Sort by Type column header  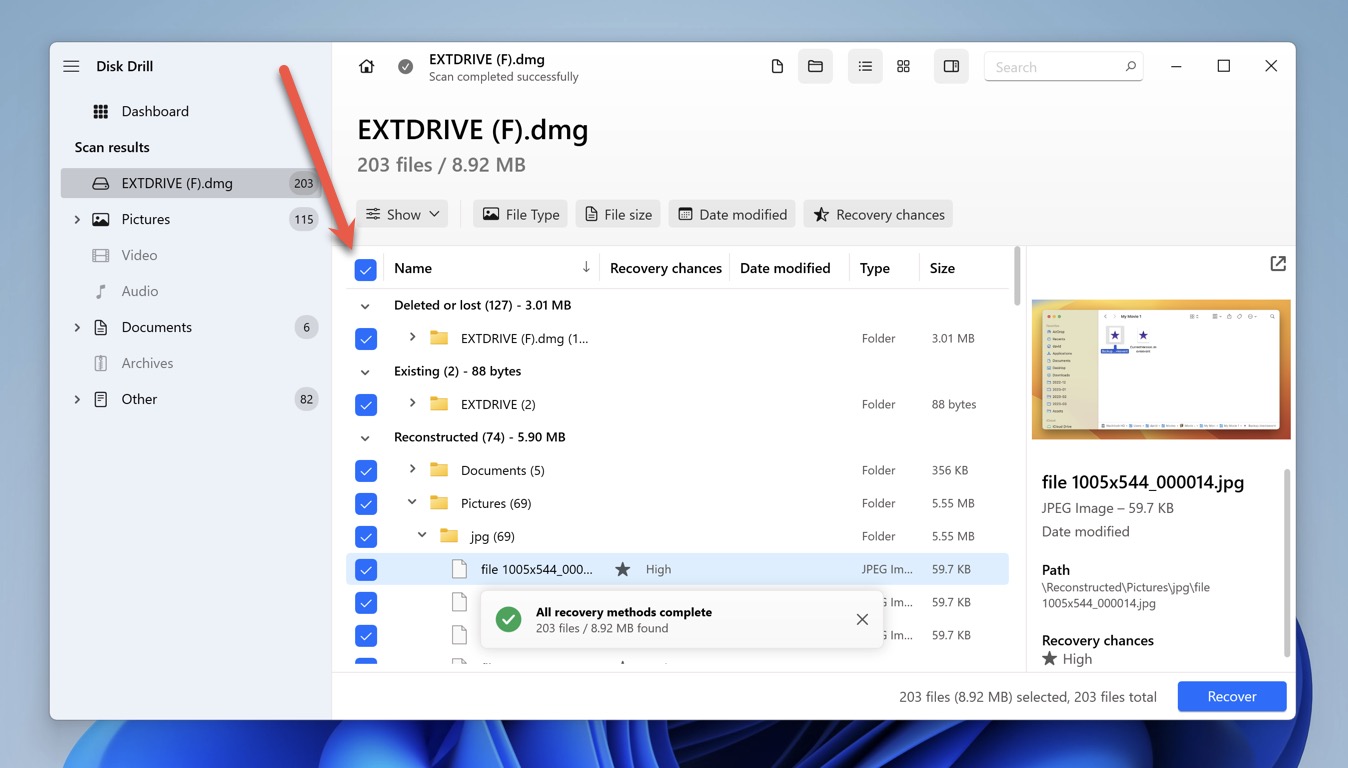(x=874, y=268)
